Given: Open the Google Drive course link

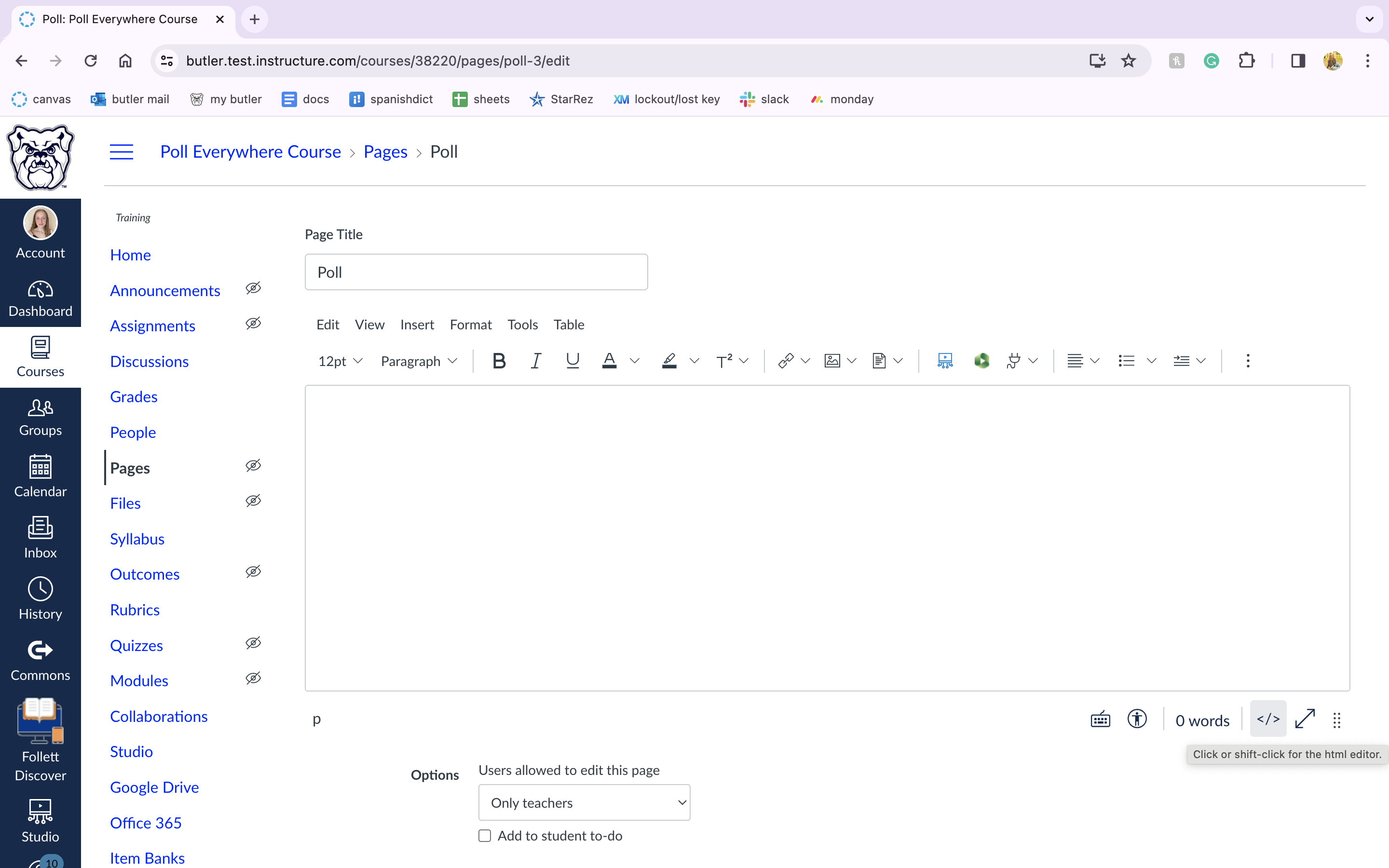Looking at the screenshot, I should [x=154, y=787].
